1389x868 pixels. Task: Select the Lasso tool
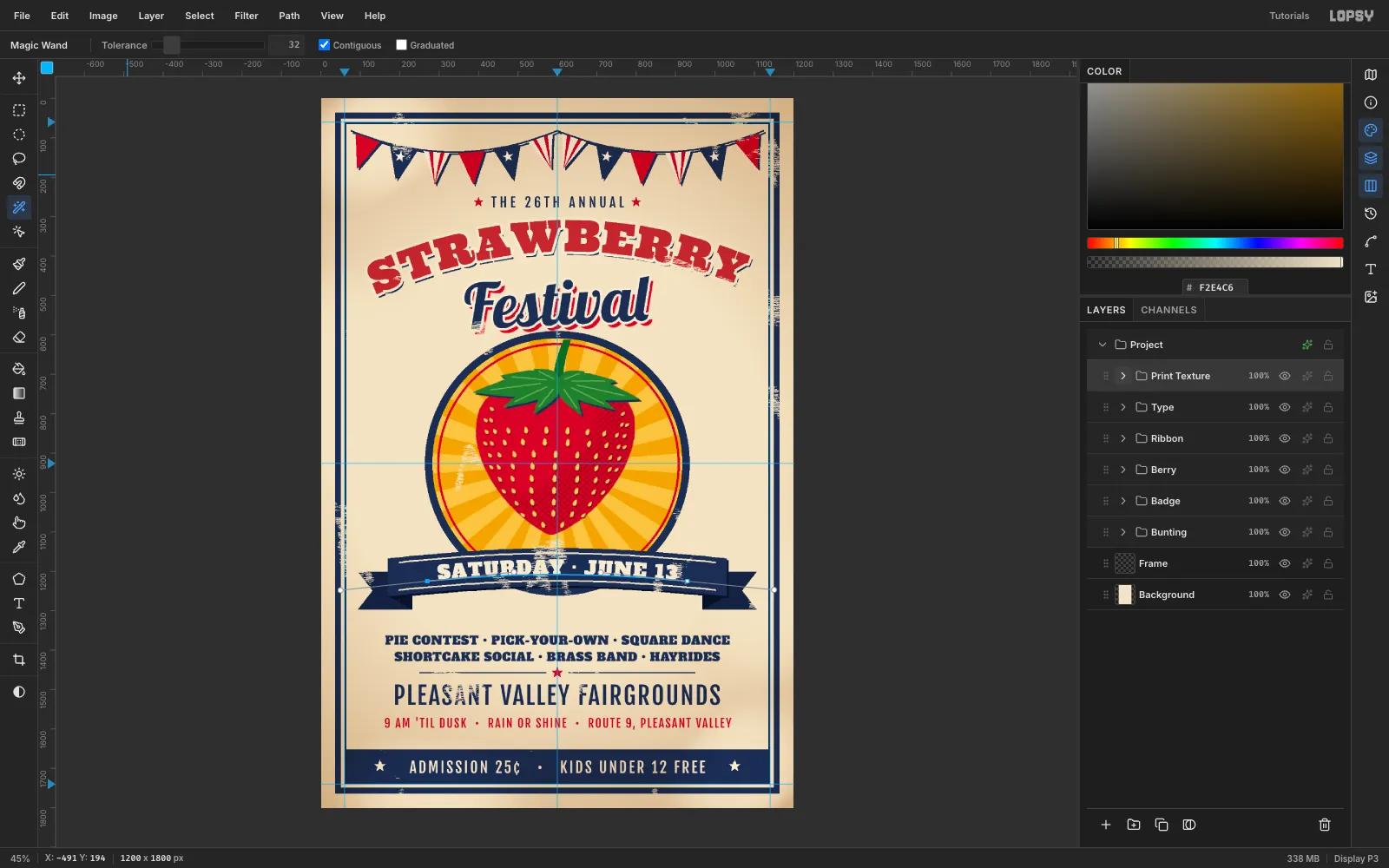click(x=19, y=159)
